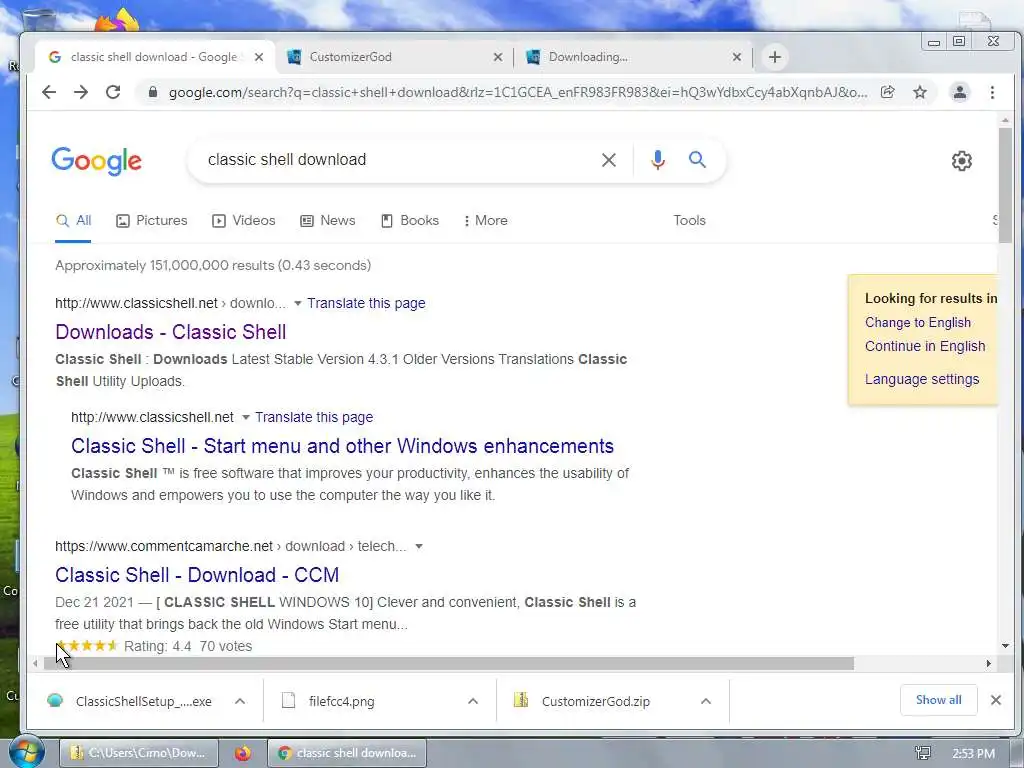Switch to Videos results

244,221
